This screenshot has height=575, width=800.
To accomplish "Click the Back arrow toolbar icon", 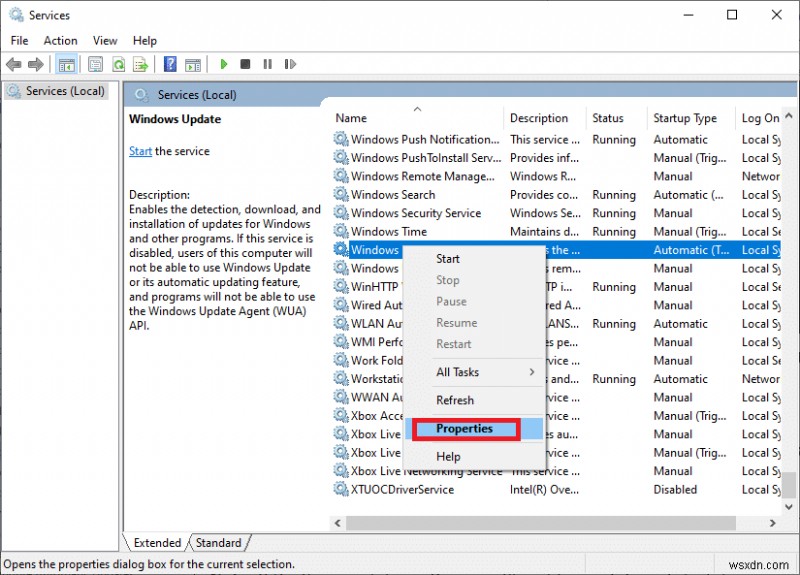I will tap(14, 64).
